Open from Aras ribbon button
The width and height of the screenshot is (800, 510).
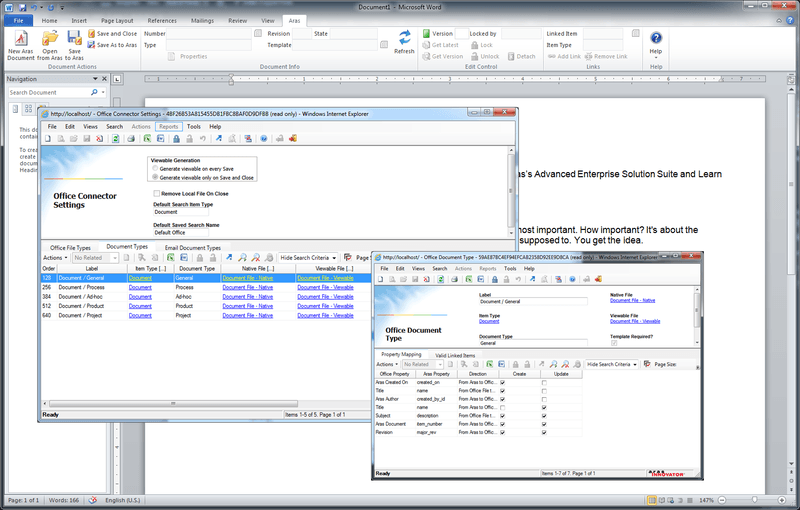(49, 45)
